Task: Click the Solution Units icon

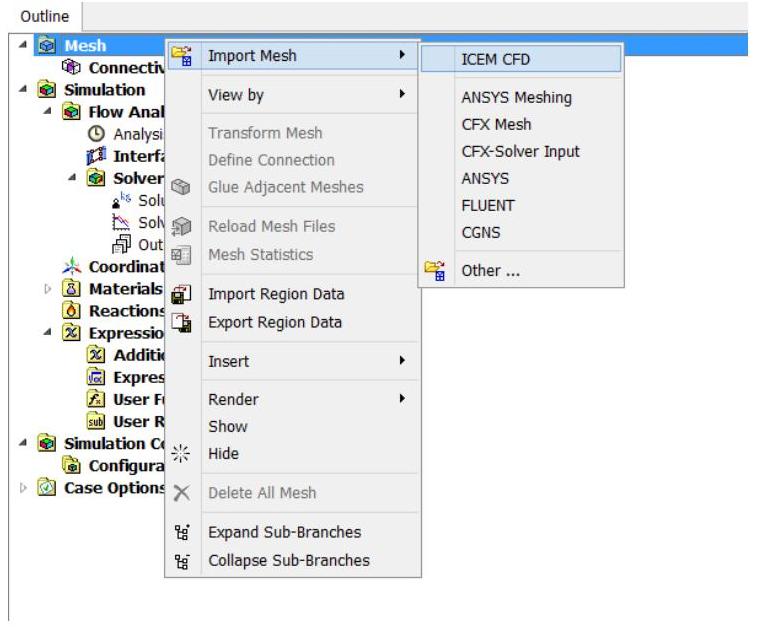Action: click(x=121, y=200)
